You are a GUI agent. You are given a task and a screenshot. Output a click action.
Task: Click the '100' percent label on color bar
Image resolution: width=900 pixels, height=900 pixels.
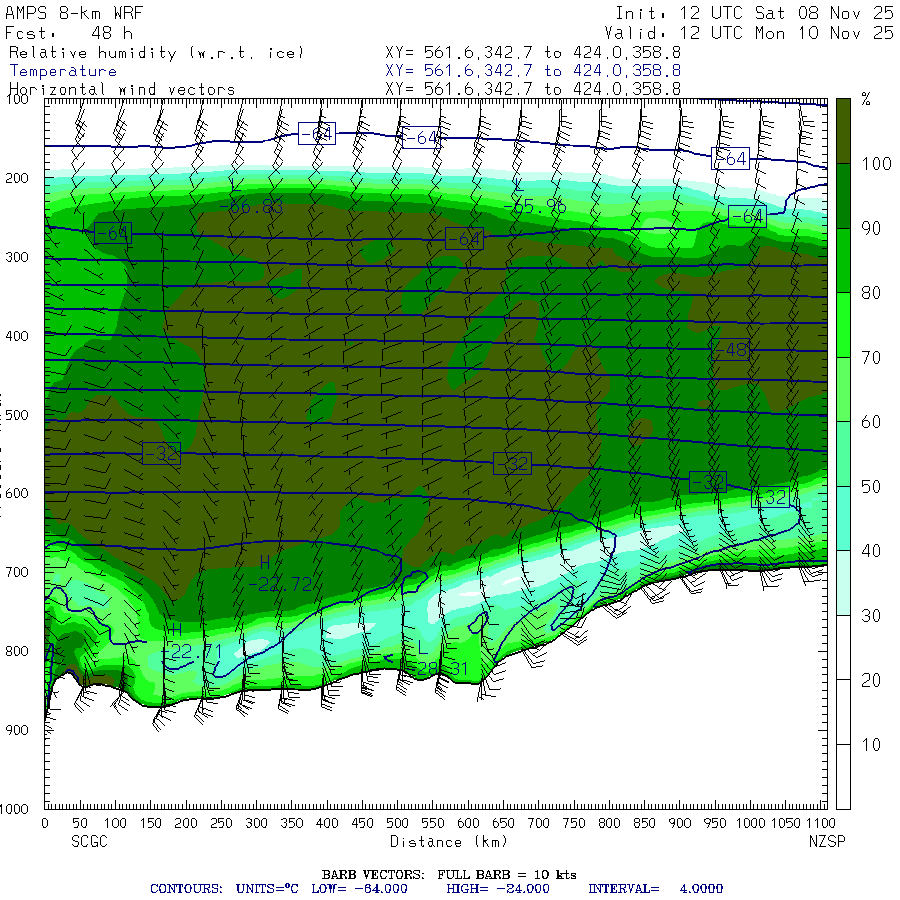coord(876,164)
